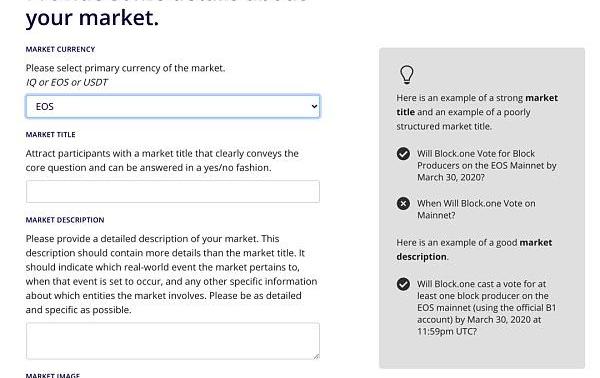Click the MARKET TITLE label
The height and width of the screenshot is (378, 600).
pyautogui.click(x=51, y=135)
